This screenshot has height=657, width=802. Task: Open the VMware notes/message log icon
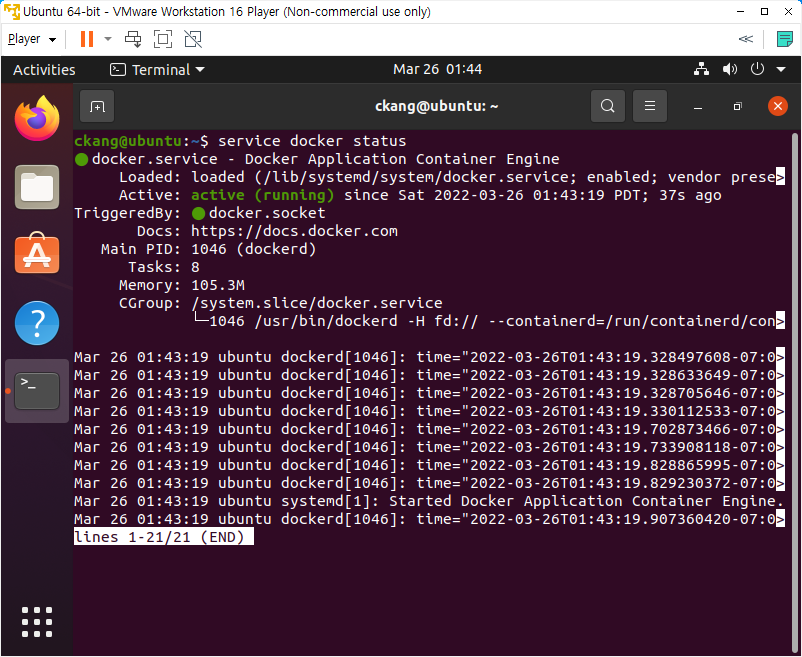(x=784, y=39)
